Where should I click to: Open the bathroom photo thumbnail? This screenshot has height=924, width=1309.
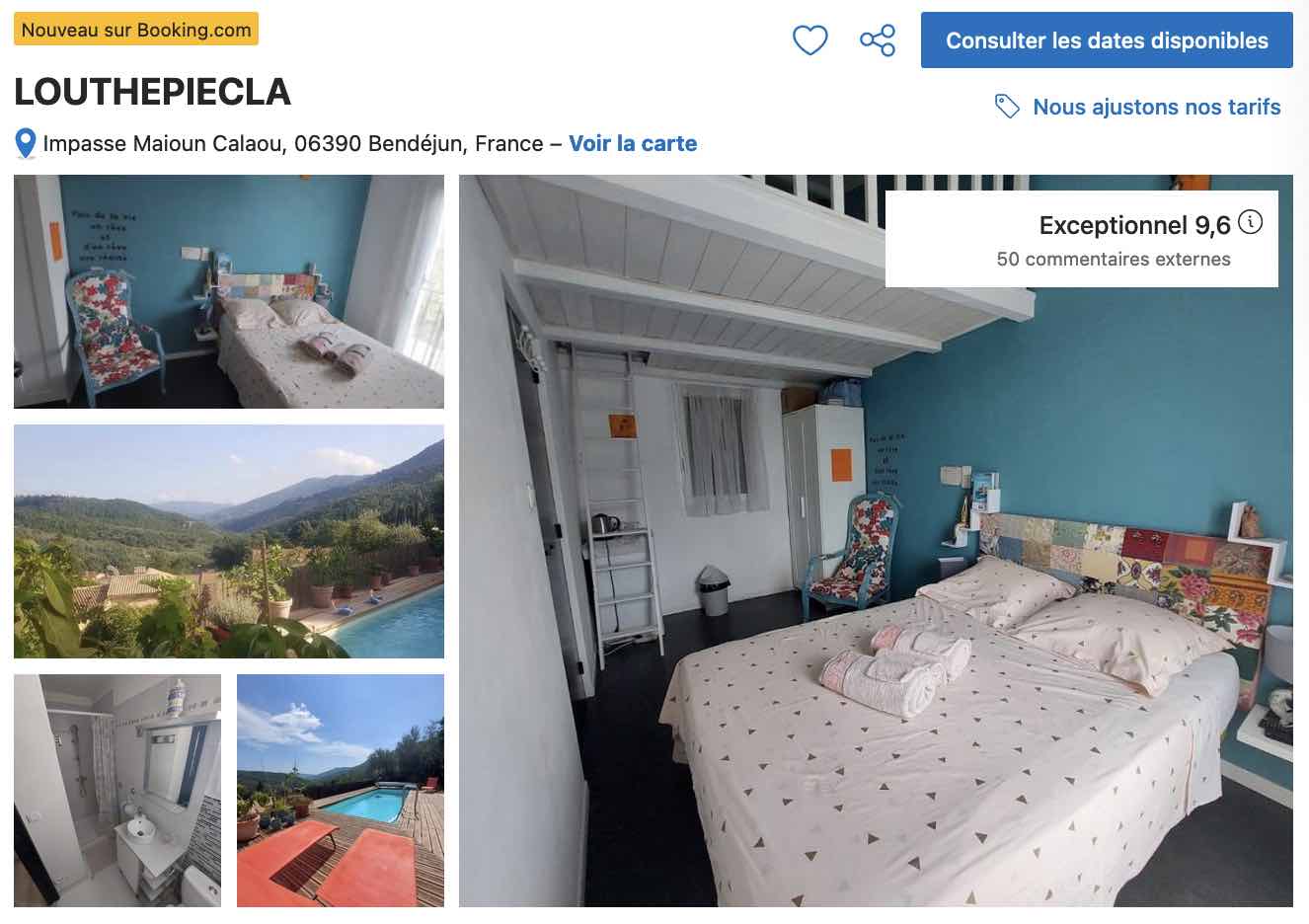pyautogui.click(x=117, y=791)
